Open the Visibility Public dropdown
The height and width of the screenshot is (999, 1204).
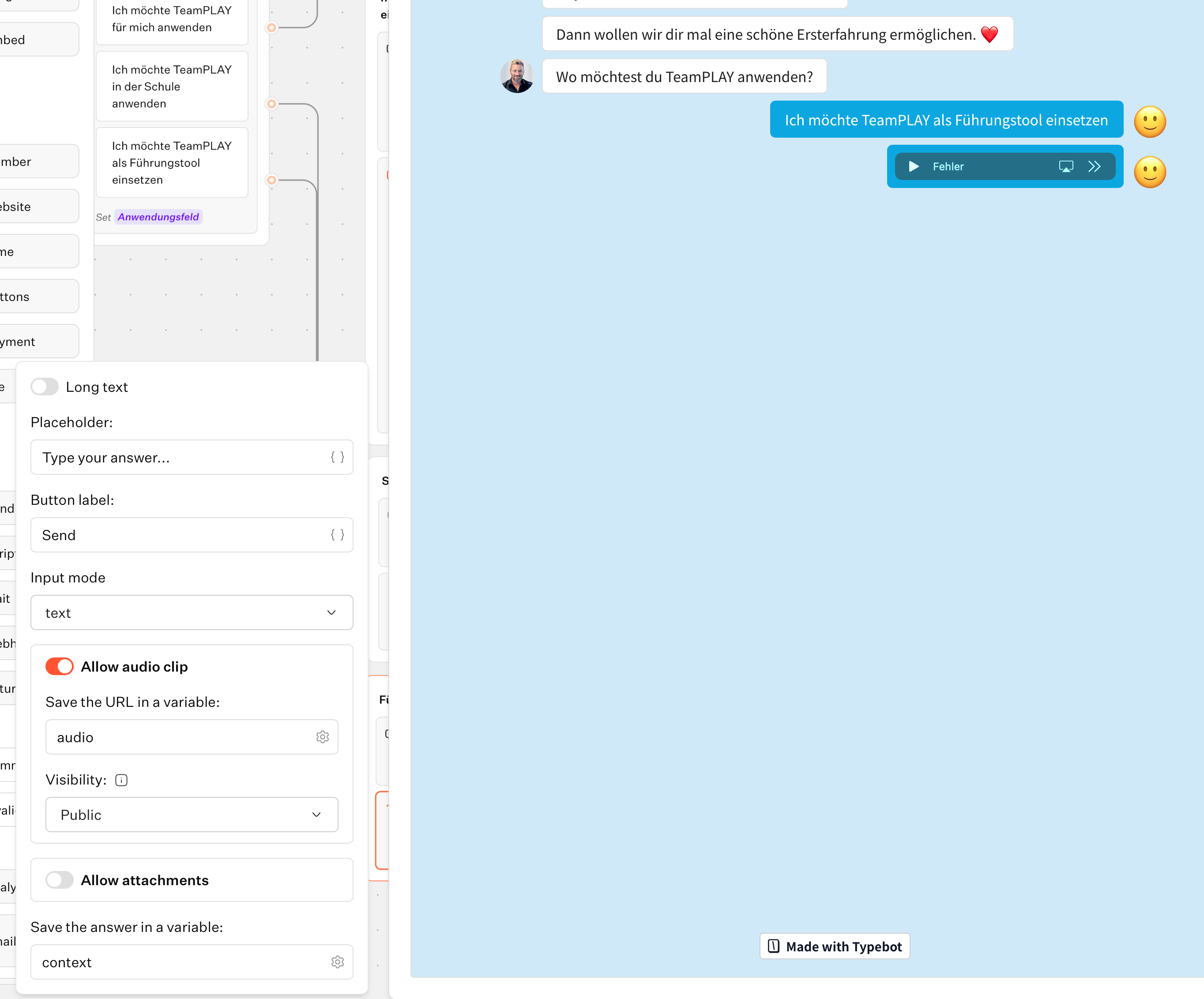point(192,814)
